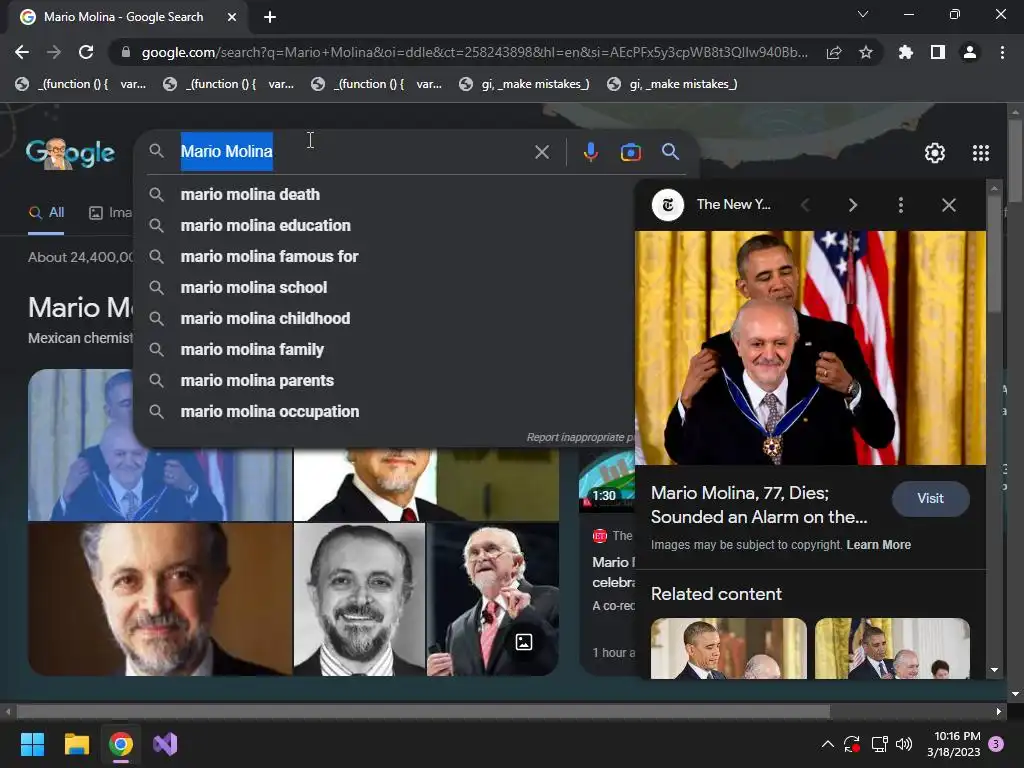Open image preview three-dot options
Image resolution: width=1024 pixels, height=768 pixels.
(x=901, y=205)
